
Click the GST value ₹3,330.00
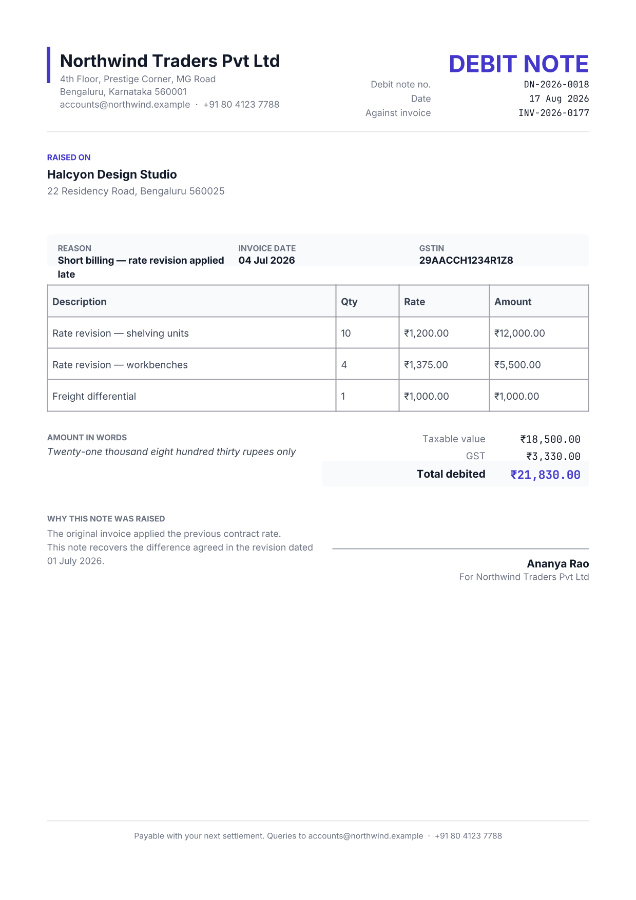pyautogui.click(x=553, y=456)
